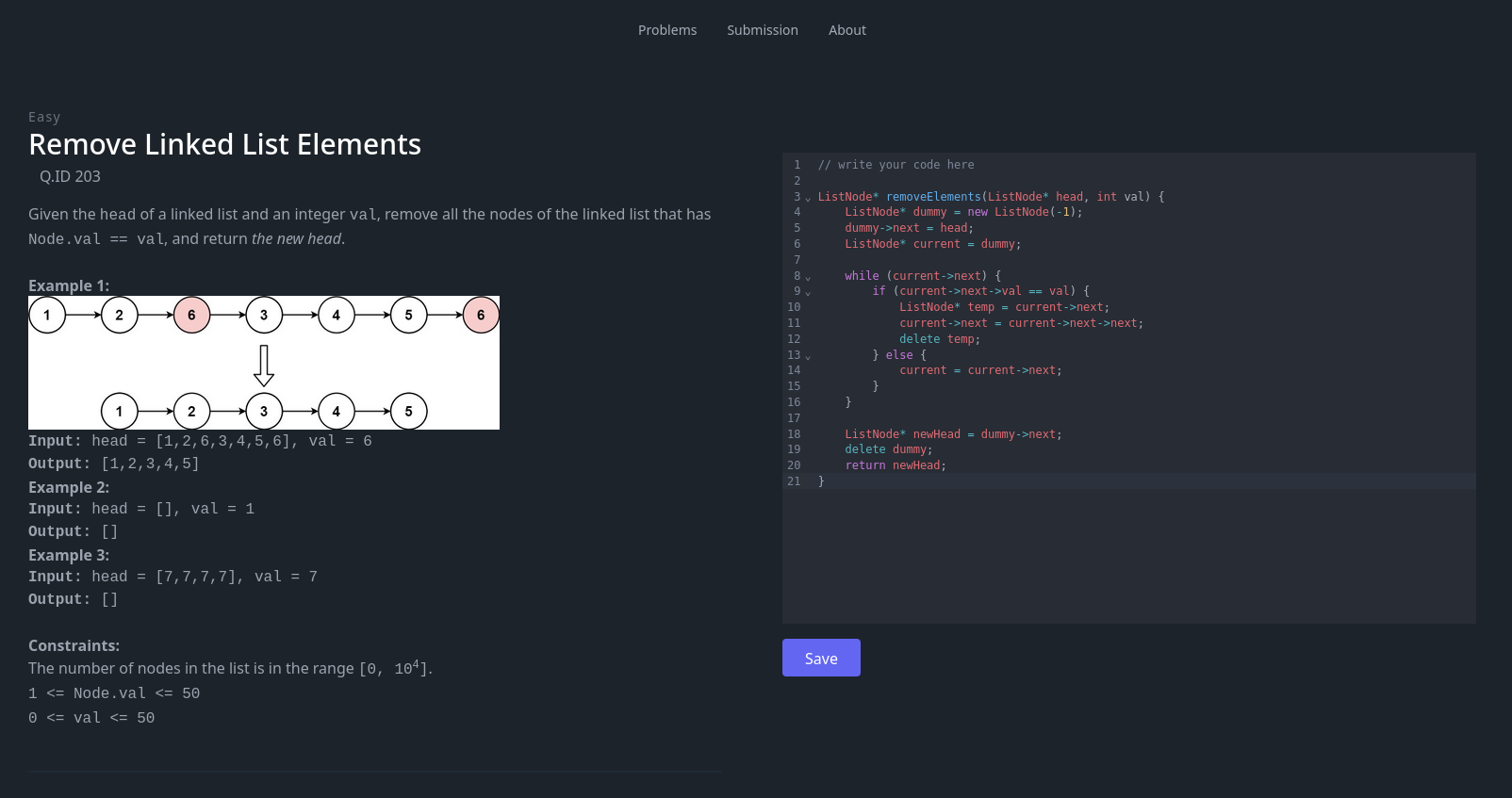
Task: Fold the else block at line 13
Action: (808, 356)
